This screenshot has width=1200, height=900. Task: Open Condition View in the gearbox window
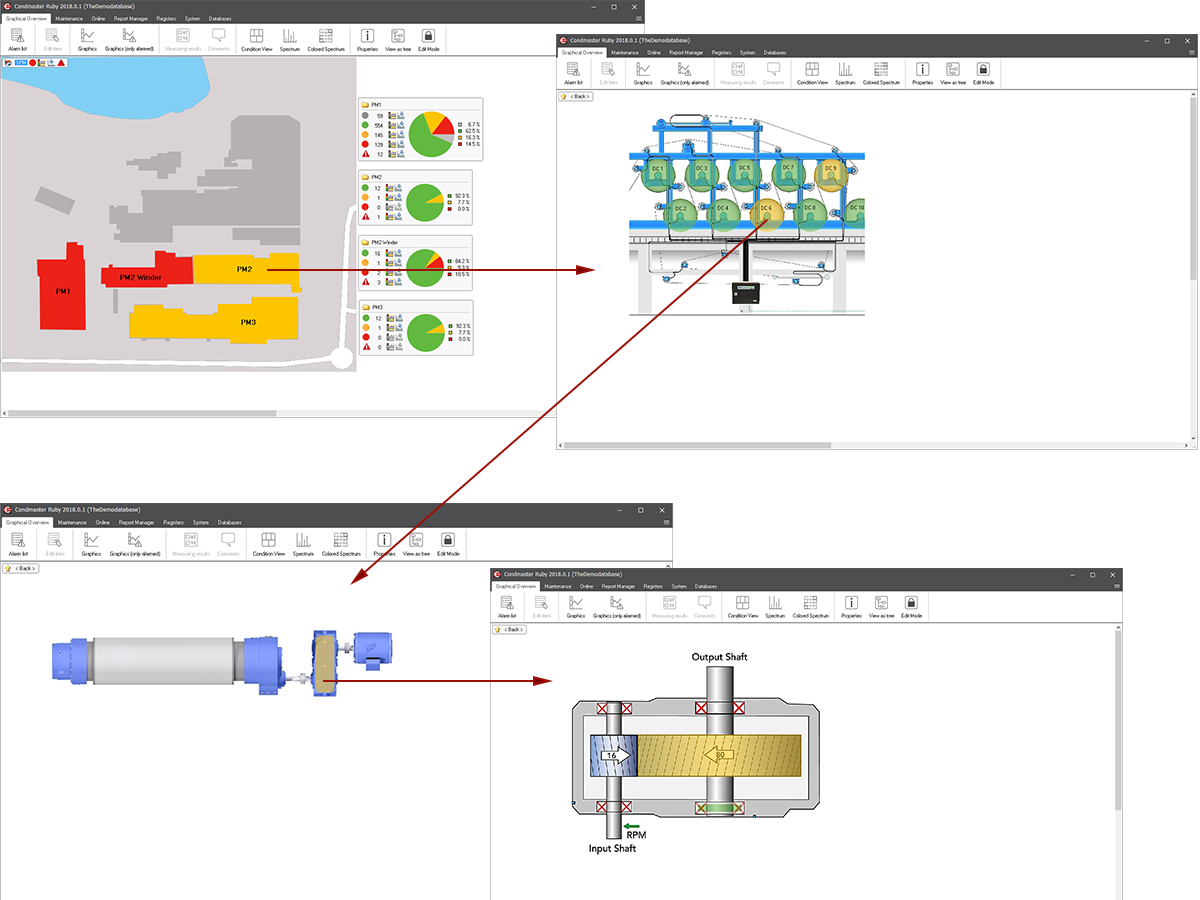(745, 608)
